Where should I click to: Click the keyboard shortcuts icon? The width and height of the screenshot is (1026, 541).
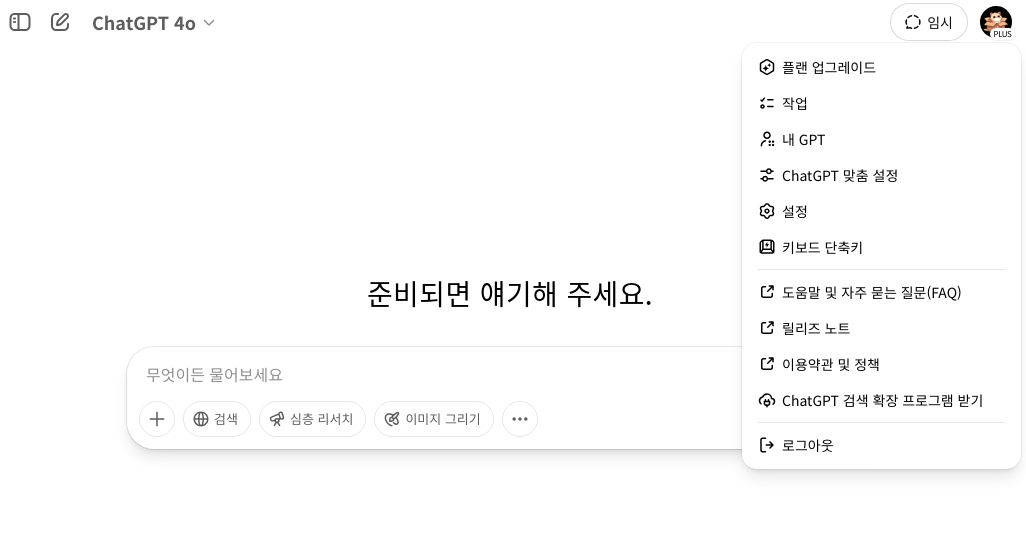[766, 247]
